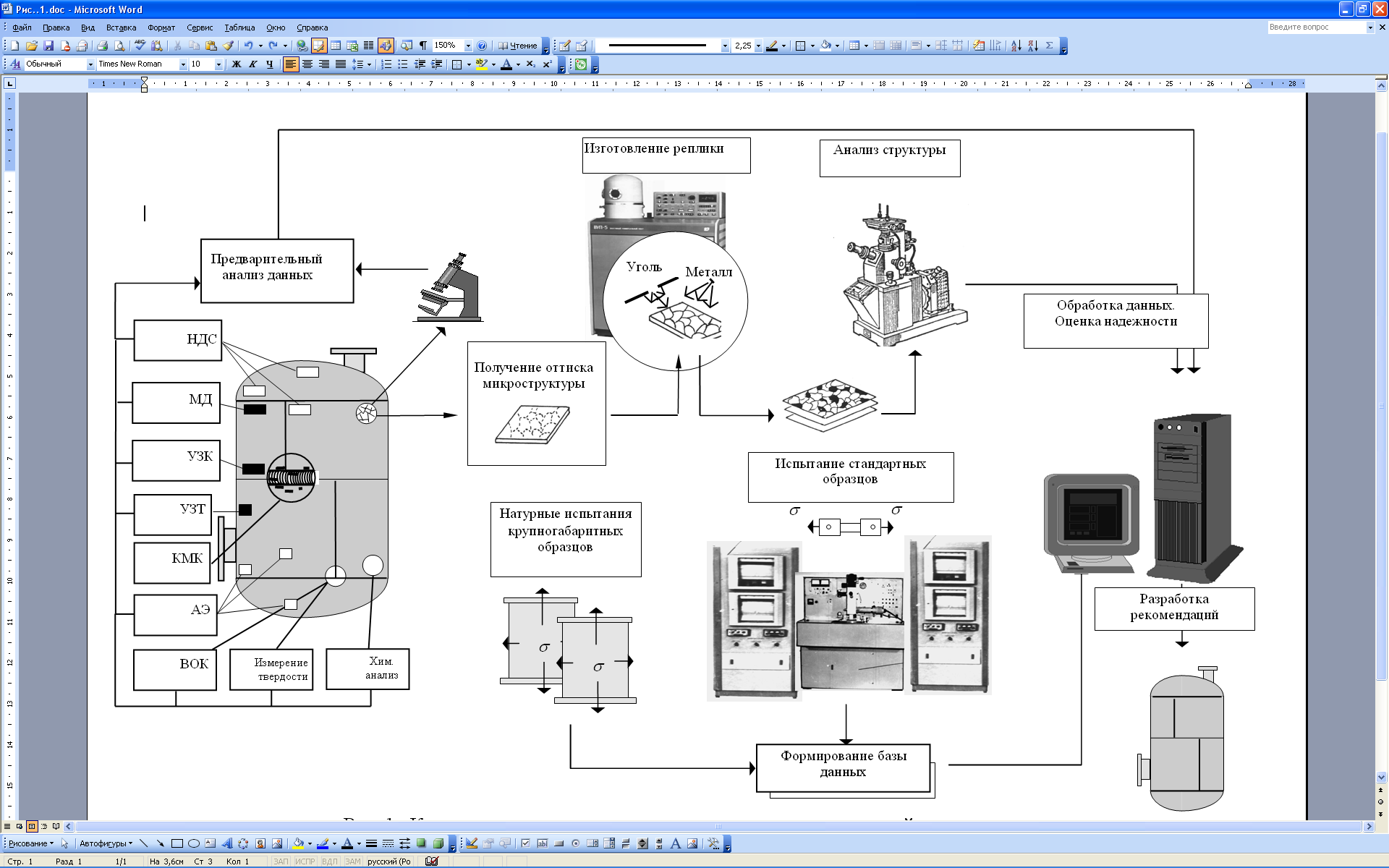Screen dimensions: 1389x868
Task: Insert WordArt from drawing toolbar
Action: (x=227, y=843)
